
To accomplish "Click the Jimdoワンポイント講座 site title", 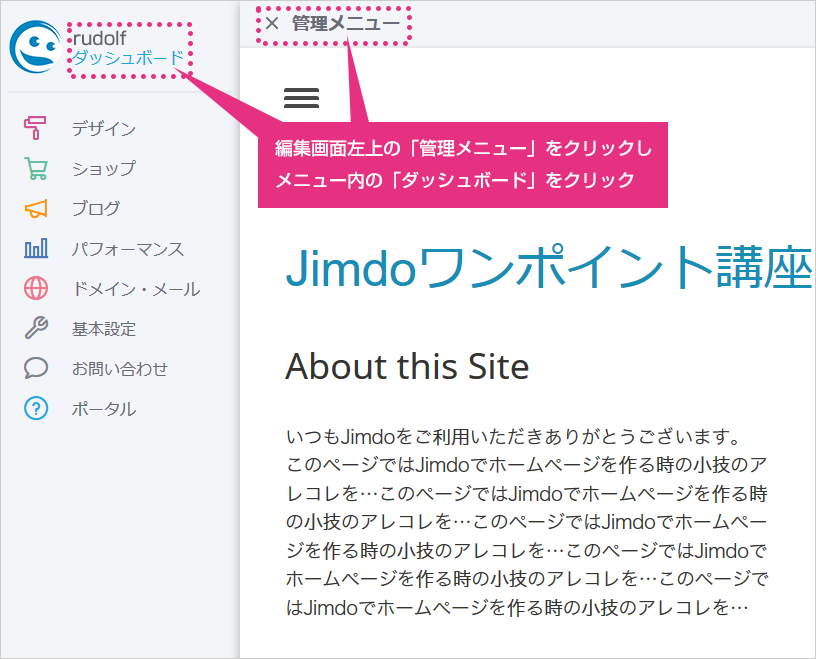I will [x=549, y=268].
